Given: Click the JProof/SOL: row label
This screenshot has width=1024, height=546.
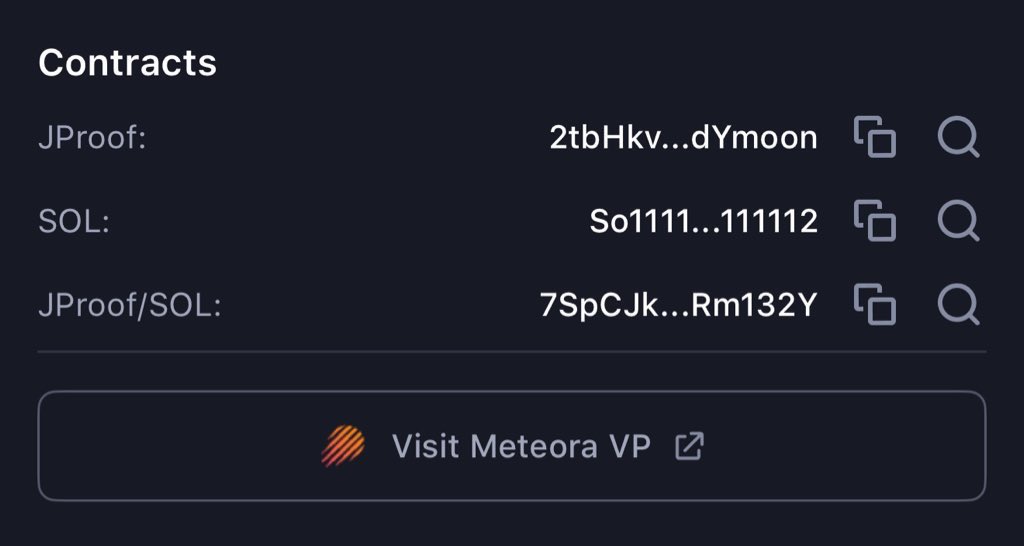Looking at the screenshot, I should [129, 306].
